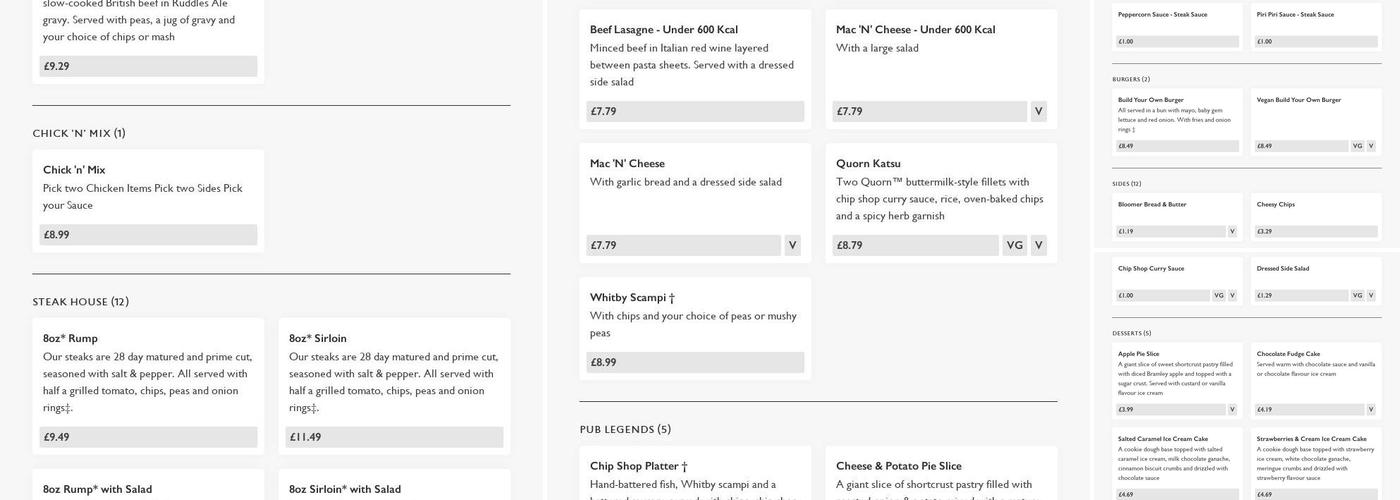
Task: Click the V badge on Quorn Katsu
Action: pos(1038,245)
